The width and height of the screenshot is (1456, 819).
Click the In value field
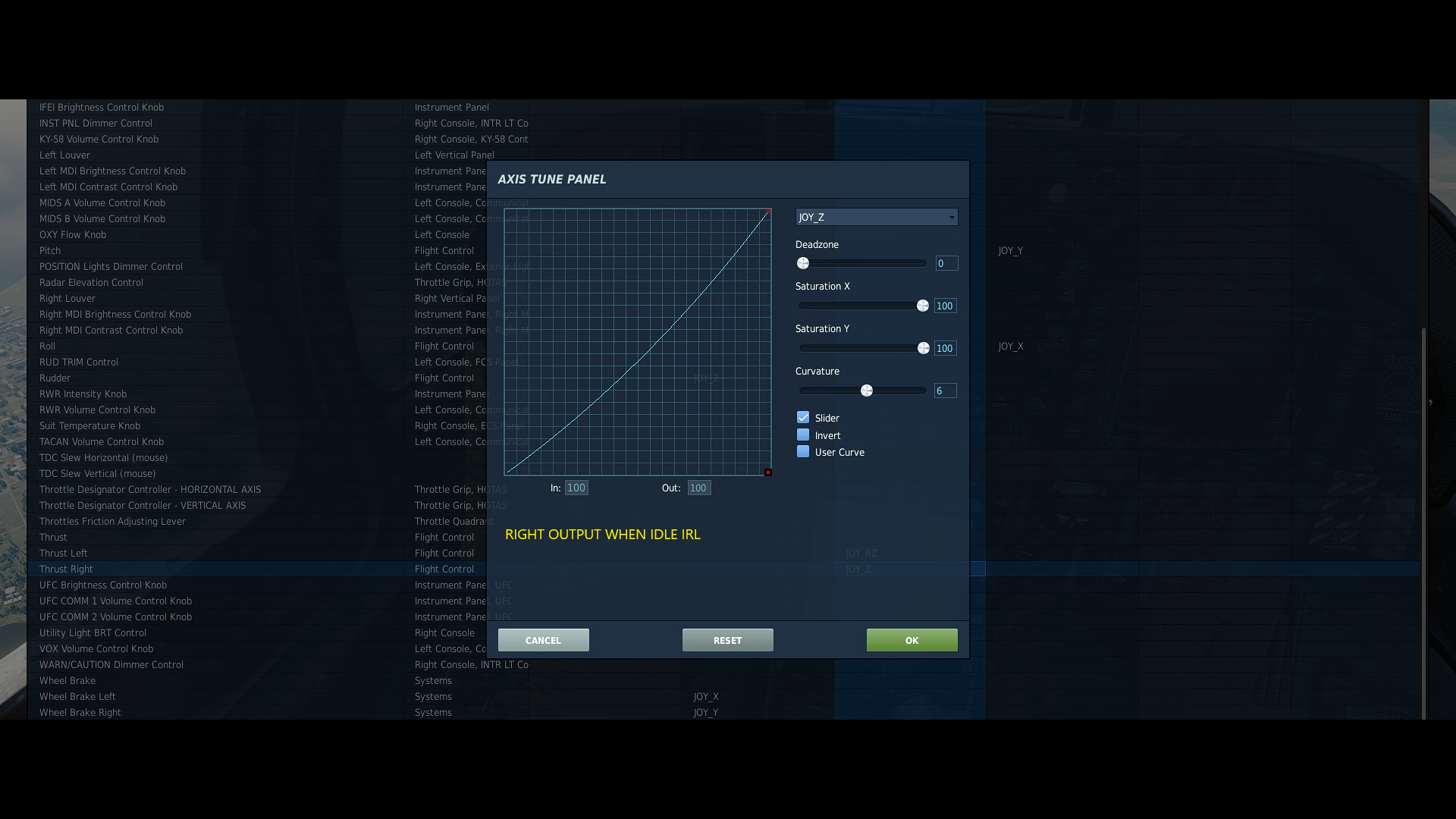[576, 488]
